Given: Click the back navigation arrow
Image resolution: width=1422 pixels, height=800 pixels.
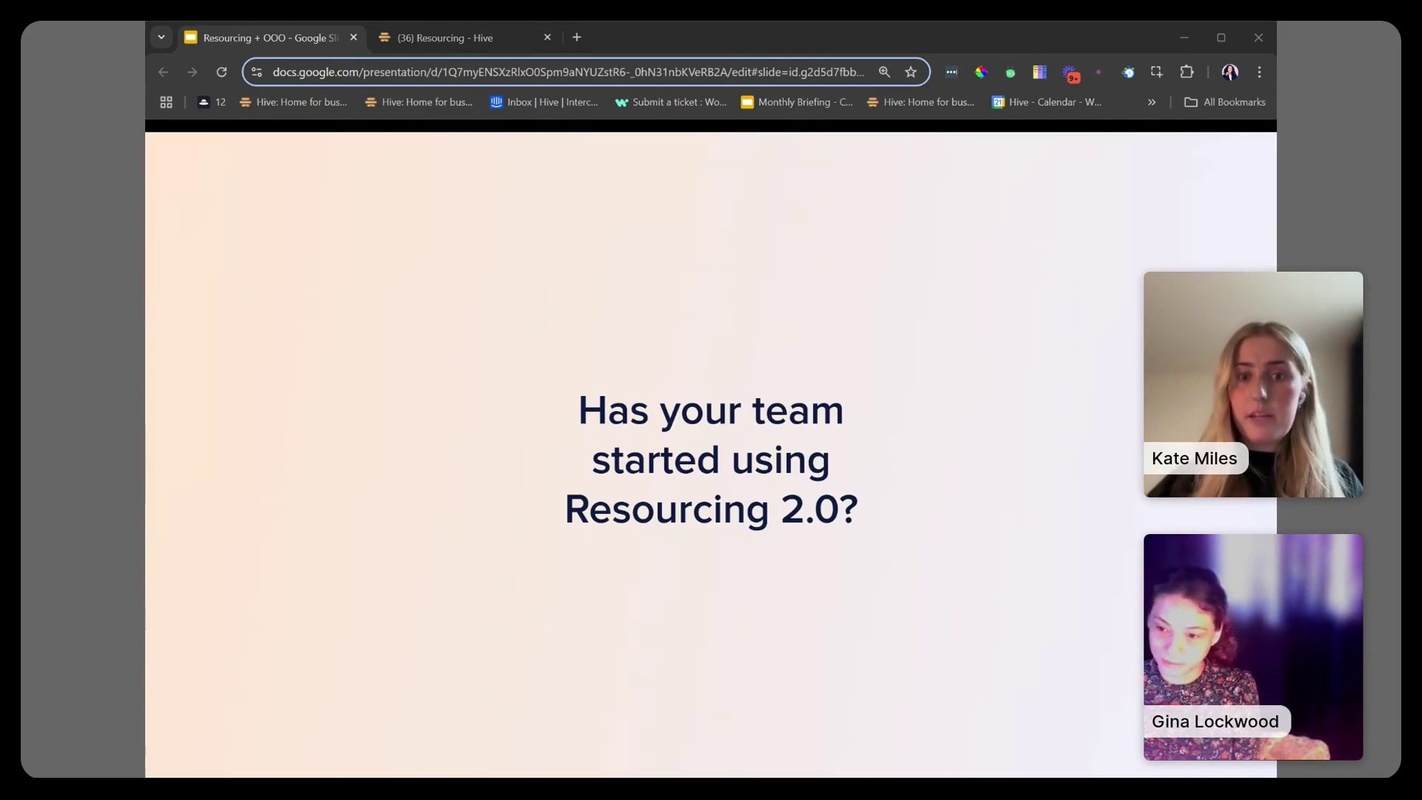Looking at the screenshot, I should click(162, 71).
